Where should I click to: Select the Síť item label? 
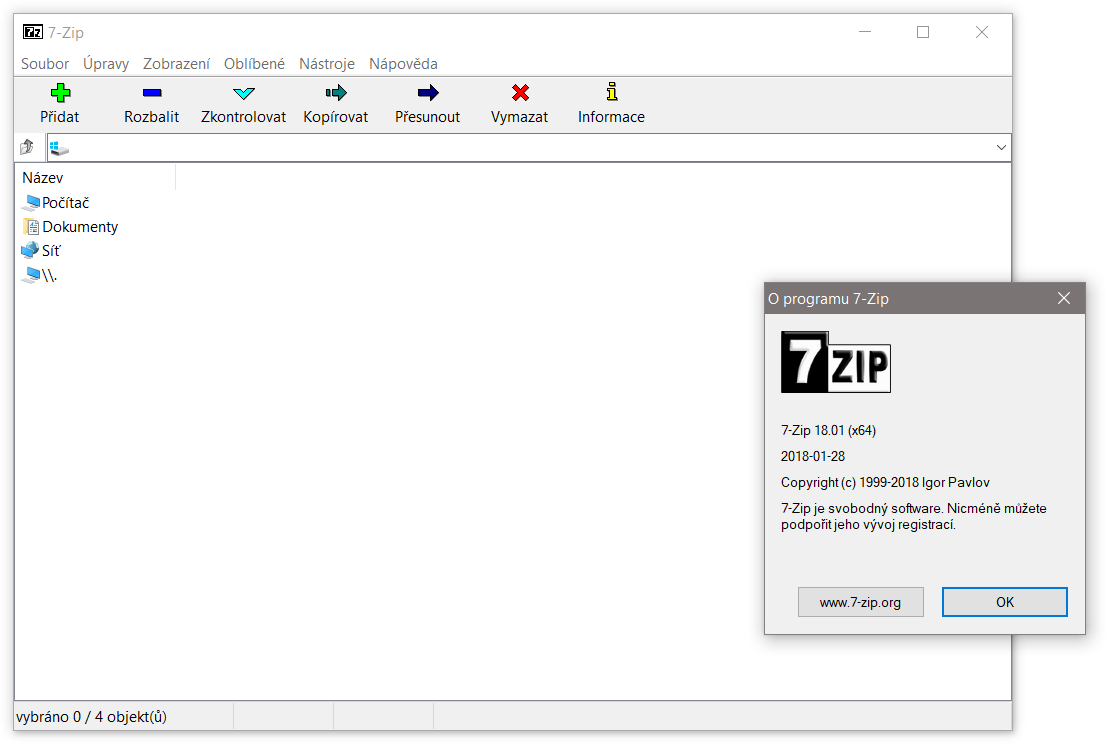[52, 251]
